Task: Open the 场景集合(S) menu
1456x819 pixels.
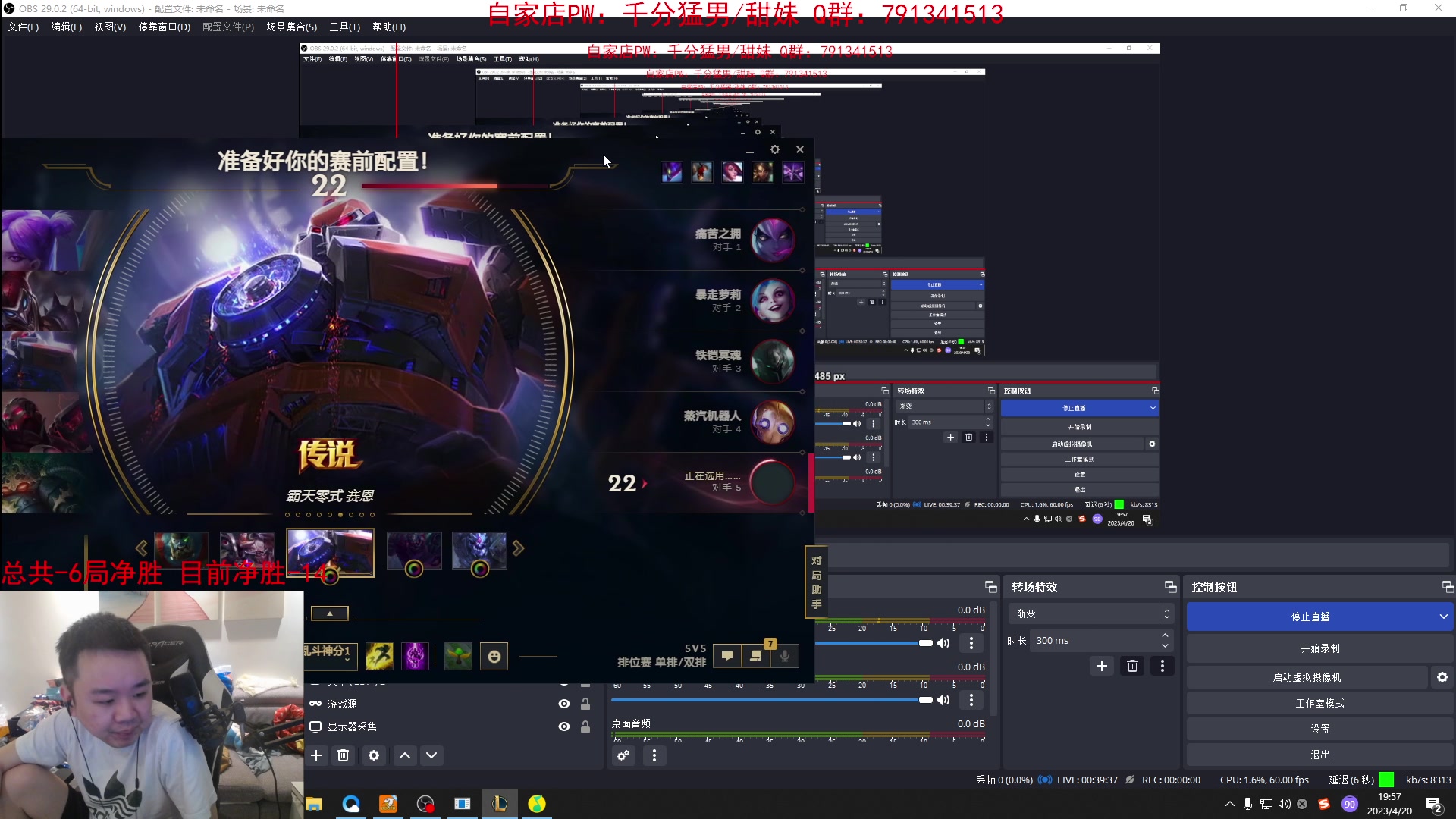Action: pos(292,27)
